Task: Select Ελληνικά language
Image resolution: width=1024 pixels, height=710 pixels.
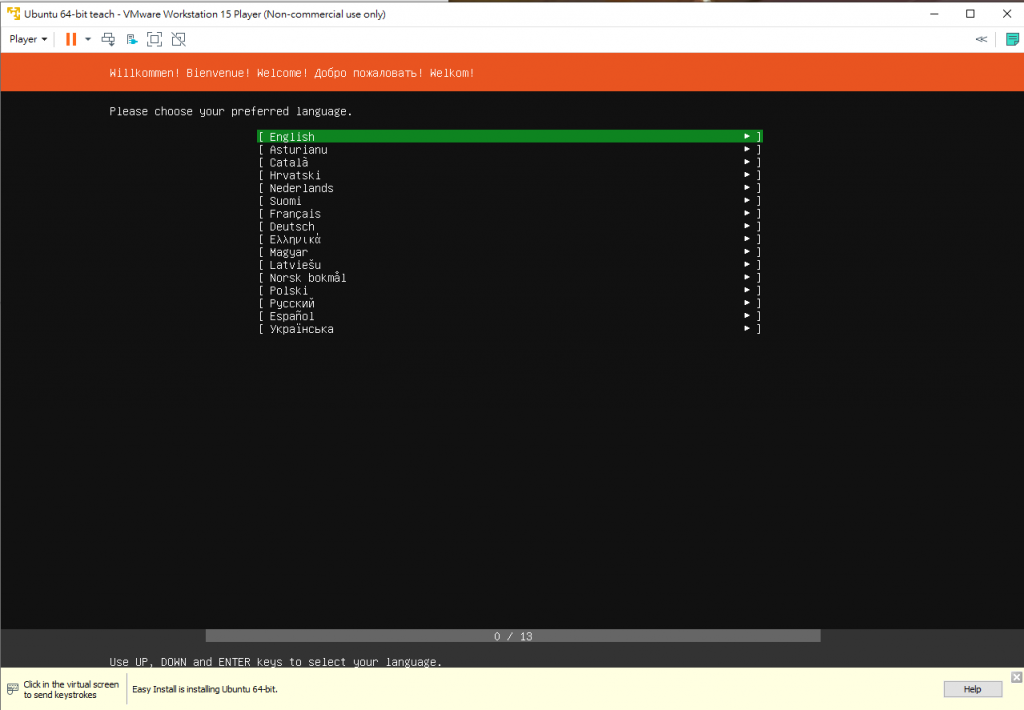Action: click(x=509, y=239)
